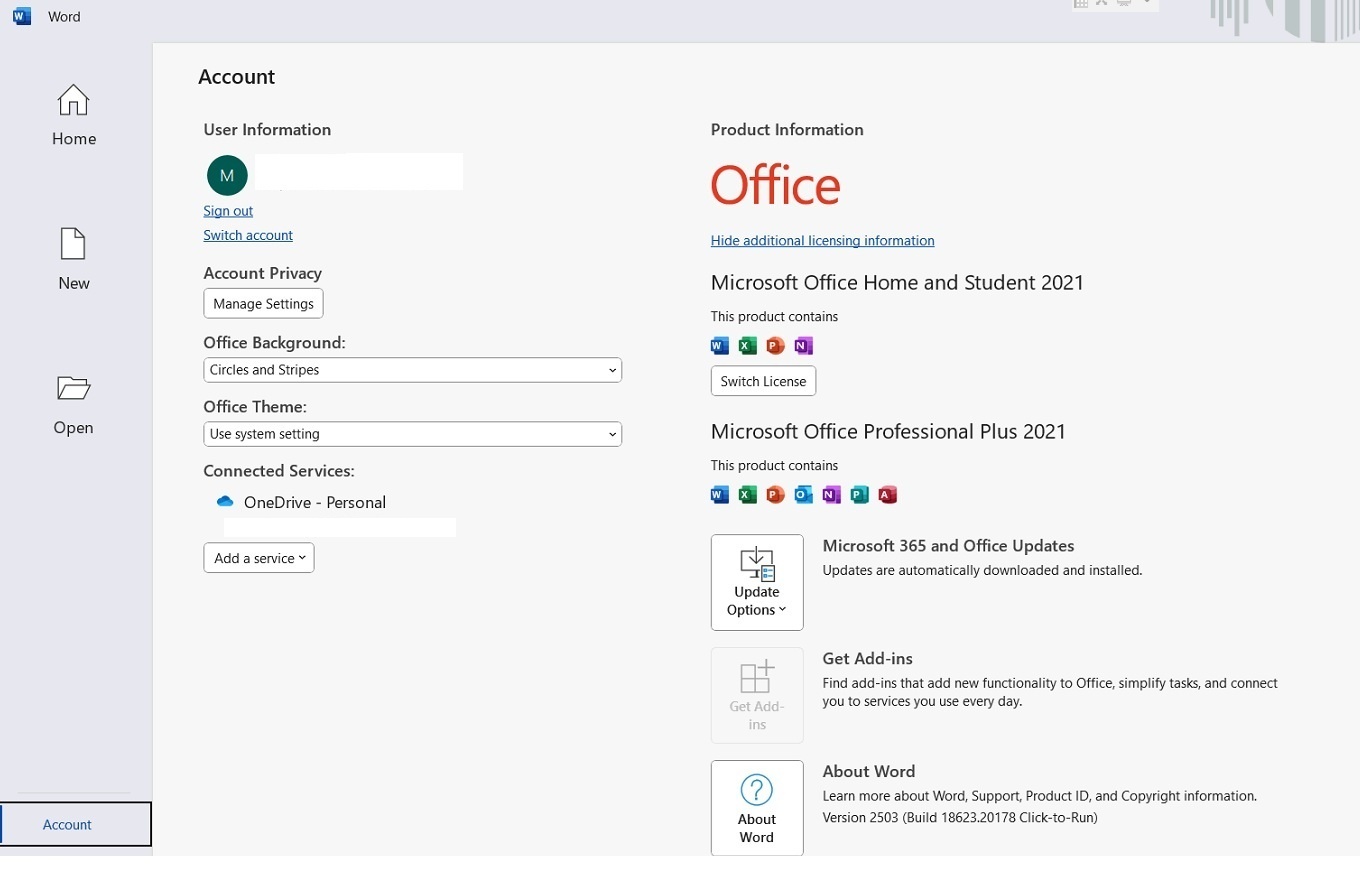1360x876 pixels.
Task: Click the PowerPoint icon under Professional Plus 2021
Action: tap(775, 494)
